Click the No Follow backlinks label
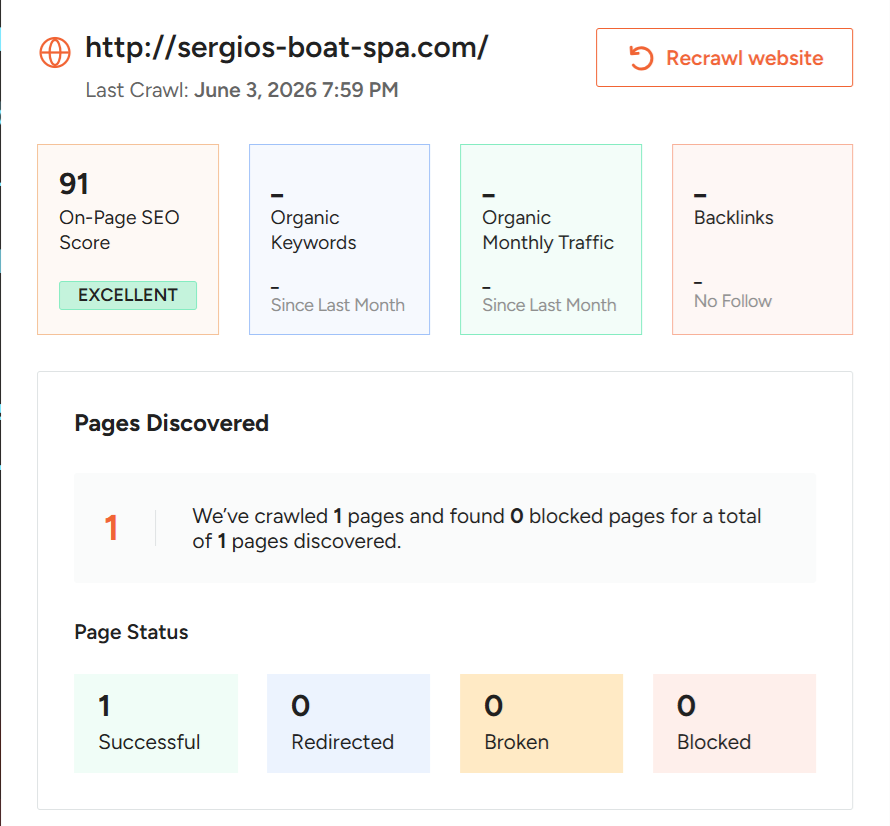The image size is (890, 826). pos(733,301)
